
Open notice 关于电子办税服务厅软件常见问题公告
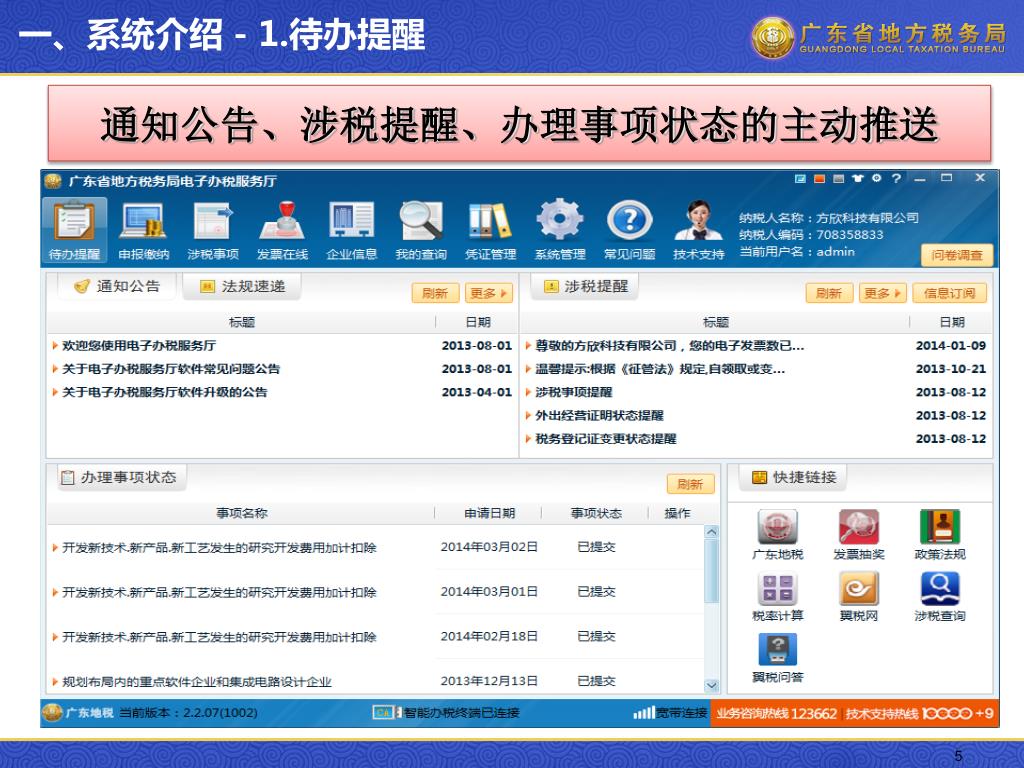point(170,369)
